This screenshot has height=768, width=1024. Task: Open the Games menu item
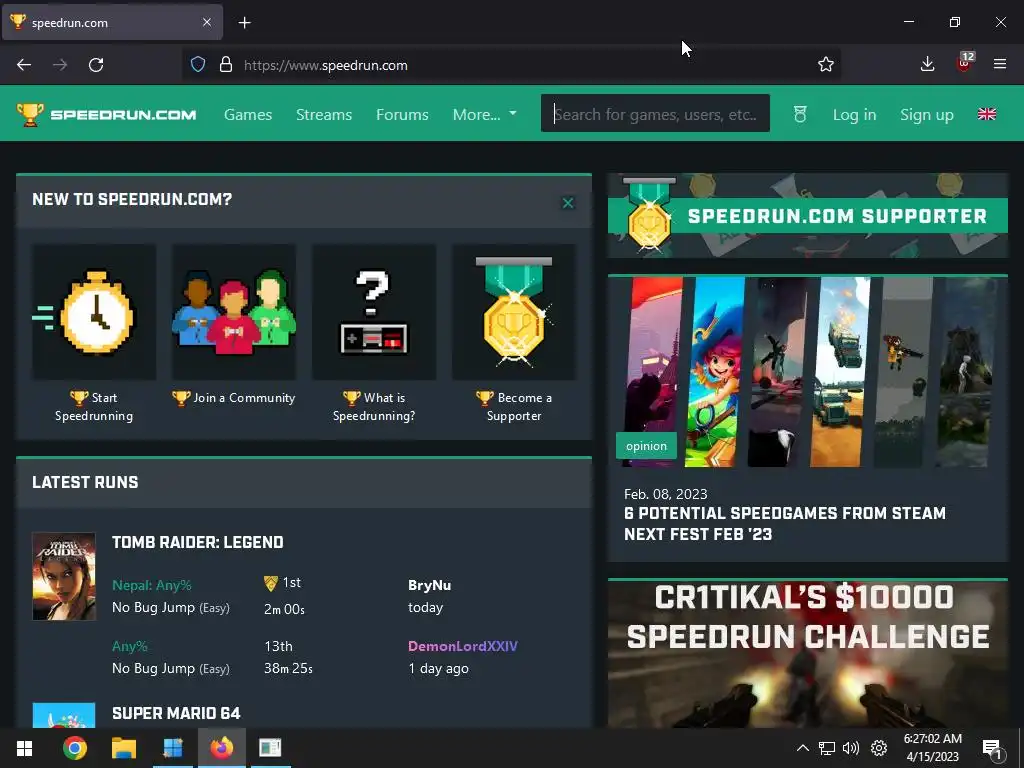click(x=248, y=114)
